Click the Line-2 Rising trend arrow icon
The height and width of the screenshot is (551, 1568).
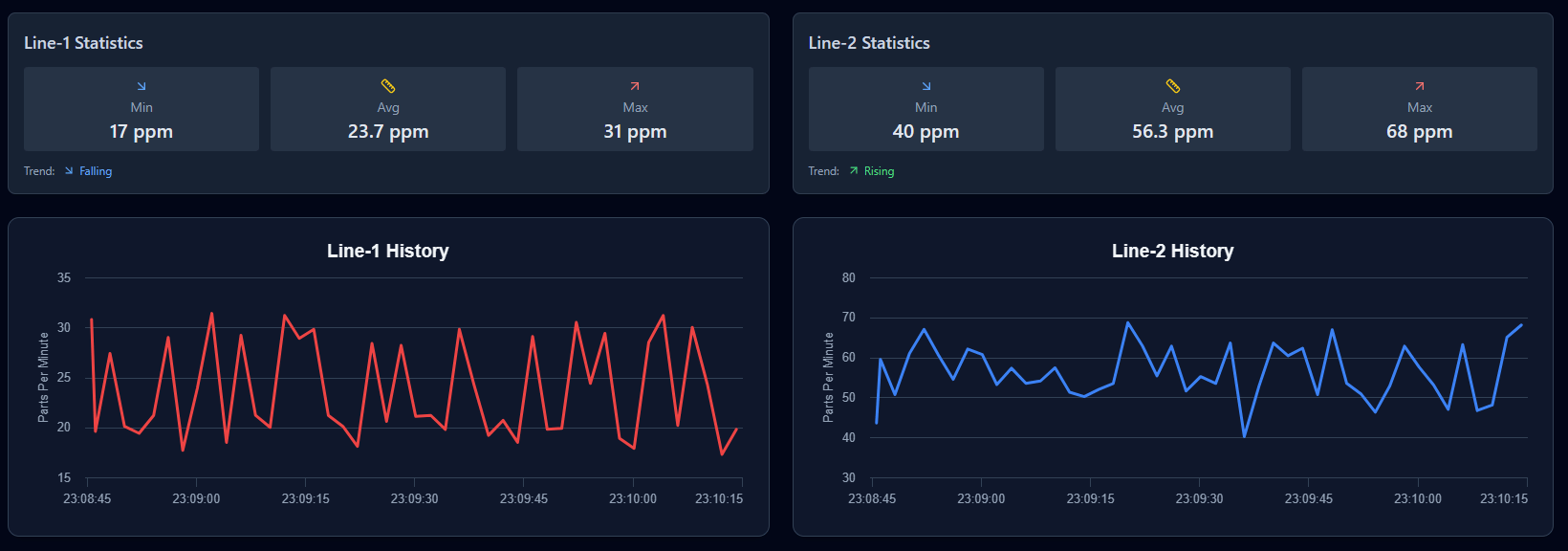click(x=854, y=171)
